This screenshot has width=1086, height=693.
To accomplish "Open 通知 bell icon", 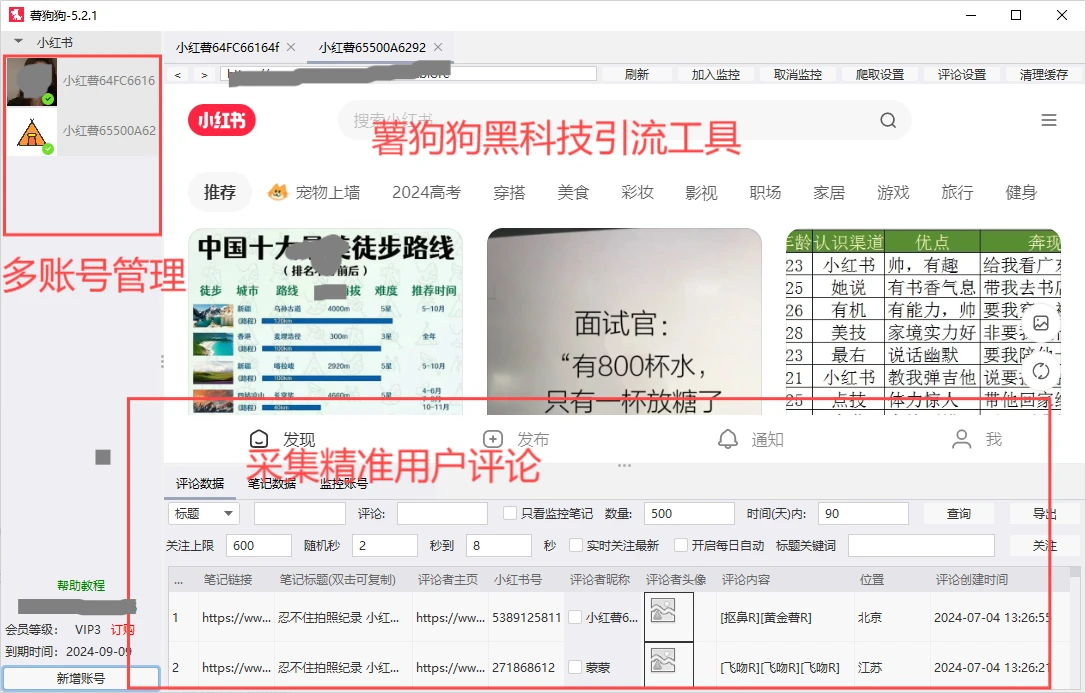I will click(728, 439).
